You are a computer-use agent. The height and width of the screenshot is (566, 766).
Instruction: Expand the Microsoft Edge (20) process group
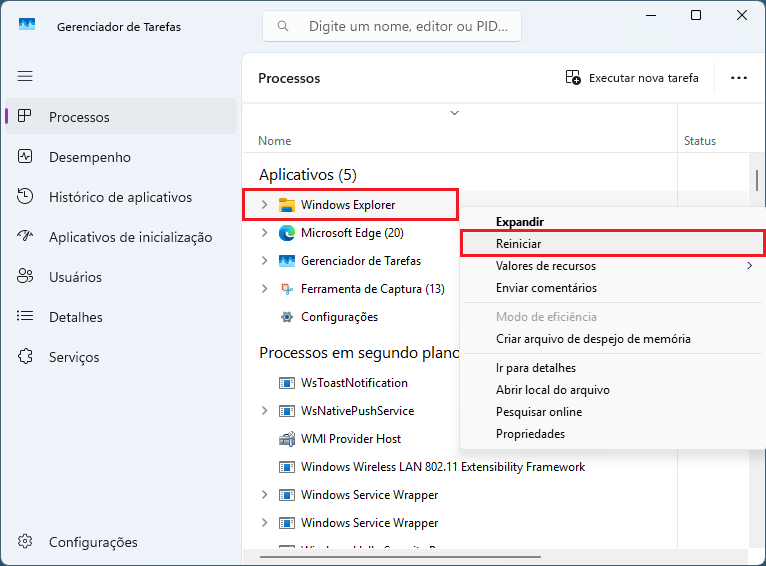(264, 233)
